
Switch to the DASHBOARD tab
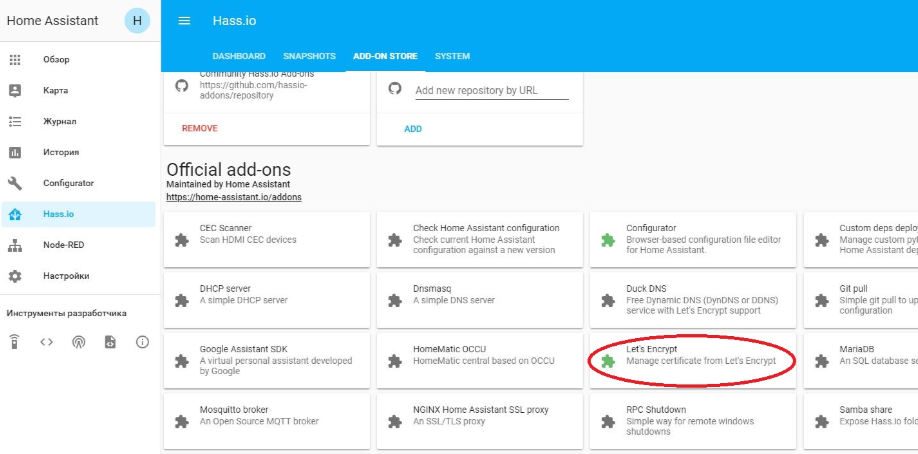[x=239, y=56]
